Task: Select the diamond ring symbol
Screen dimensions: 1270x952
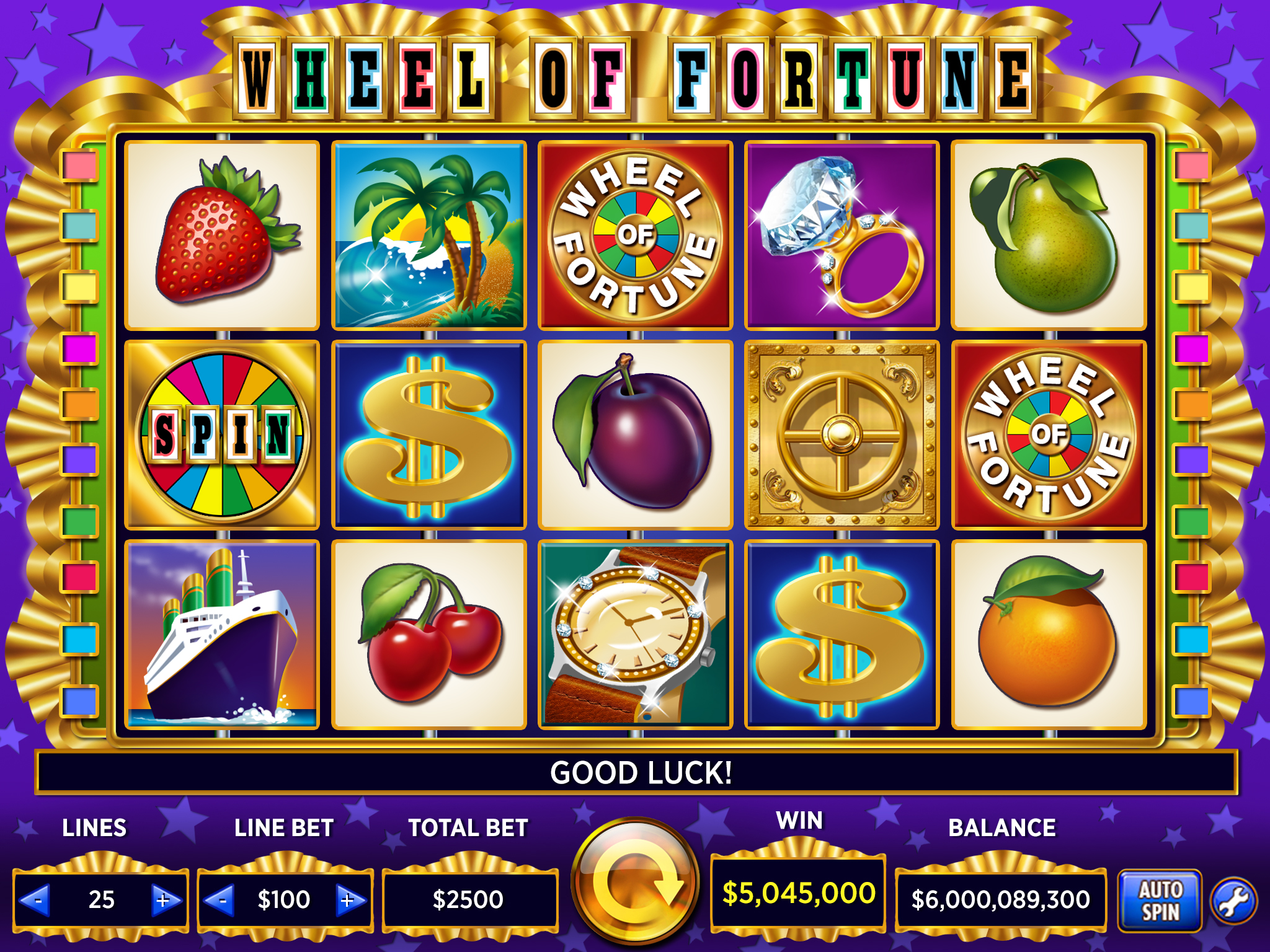Action: 842,236
